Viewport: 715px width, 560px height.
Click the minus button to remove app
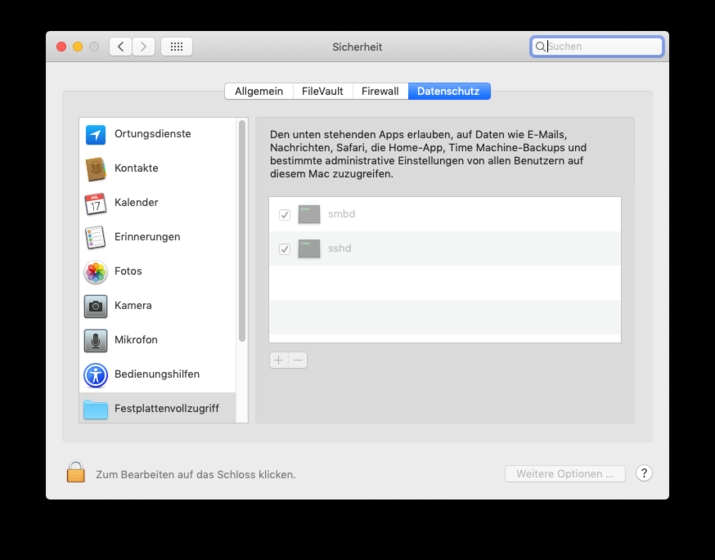coord(298,360)
